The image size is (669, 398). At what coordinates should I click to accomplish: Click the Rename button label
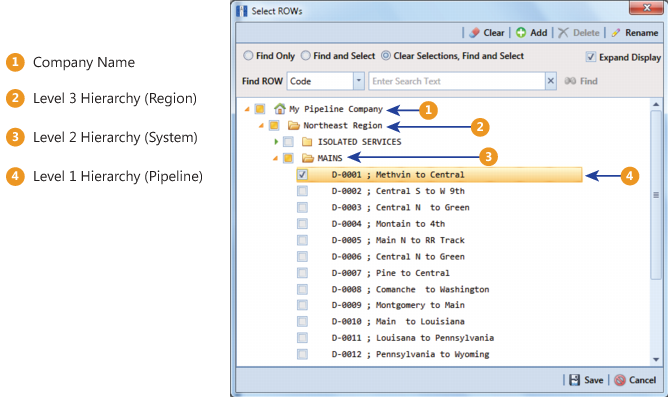pyautogui.click(x=642, y=33)
